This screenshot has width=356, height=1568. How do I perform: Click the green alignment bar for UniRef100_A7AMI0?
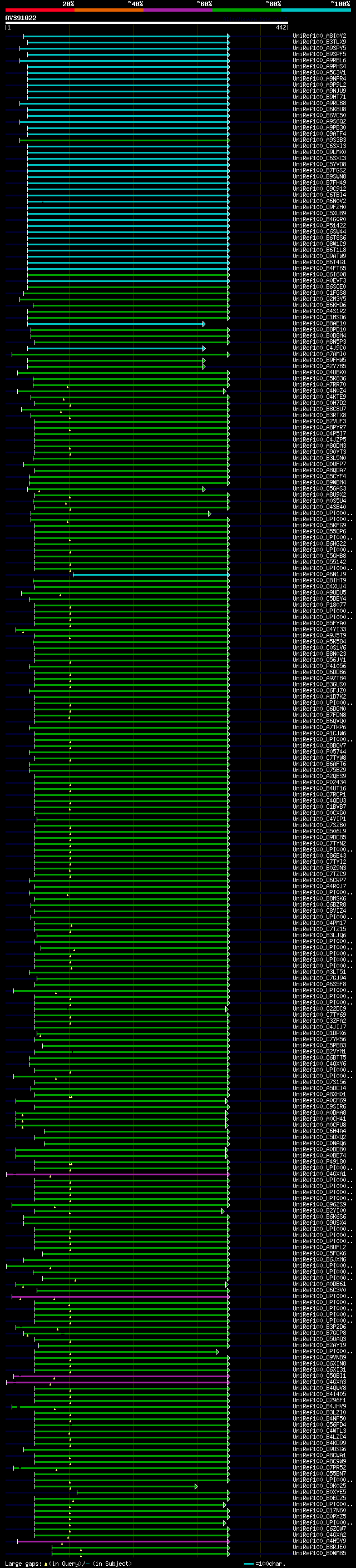(121, 354)
